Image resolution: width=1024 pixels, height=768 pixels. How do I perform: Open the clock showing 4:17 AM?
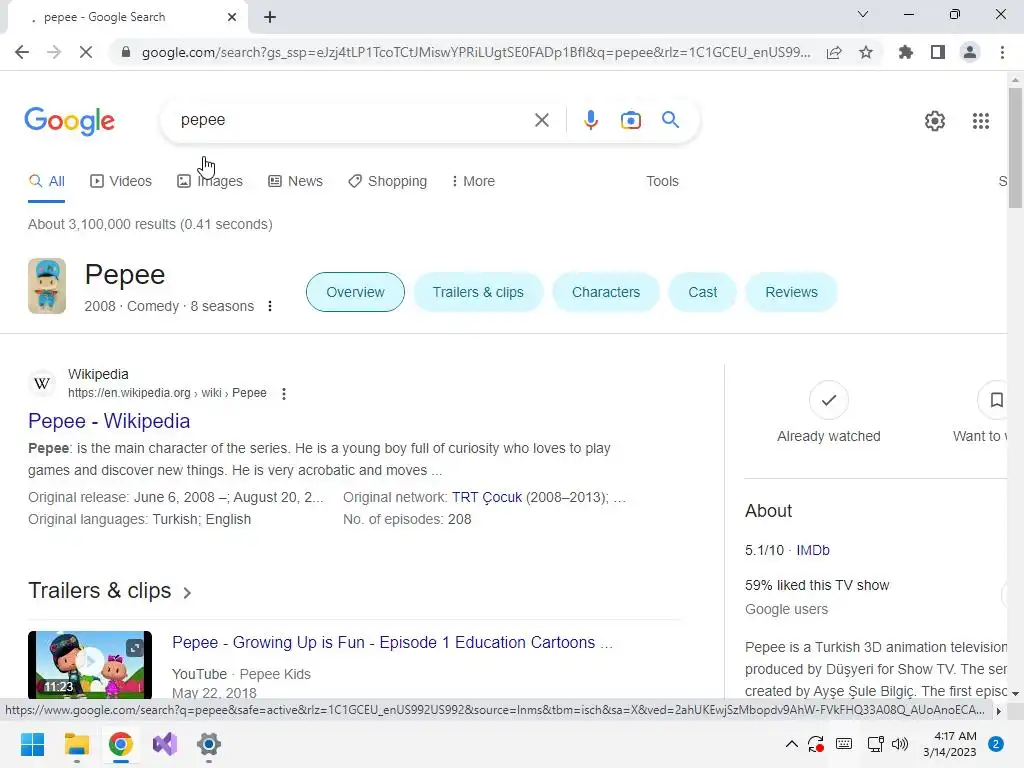(950, 744)
